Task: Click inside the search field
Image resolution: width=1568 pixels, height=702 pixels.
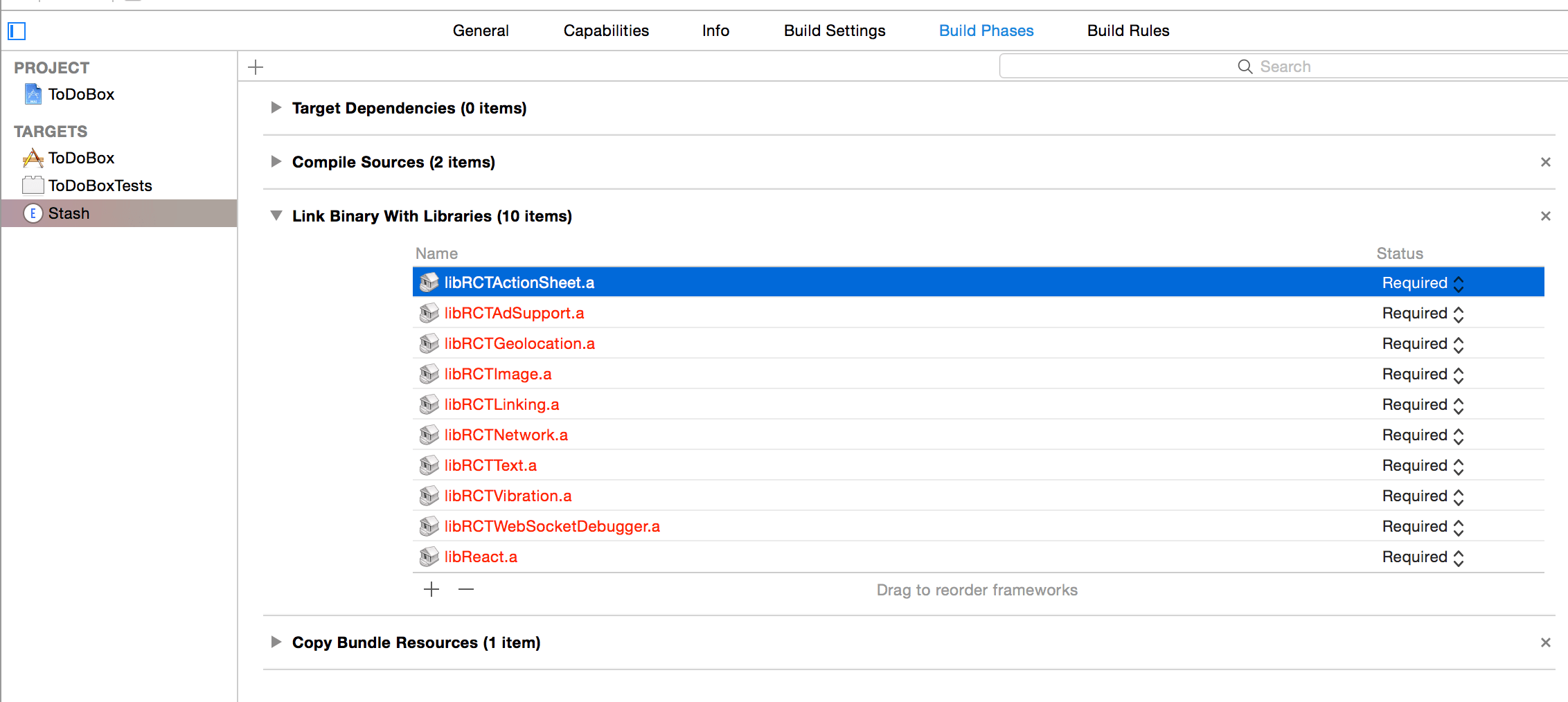Action: point(1351,66)
